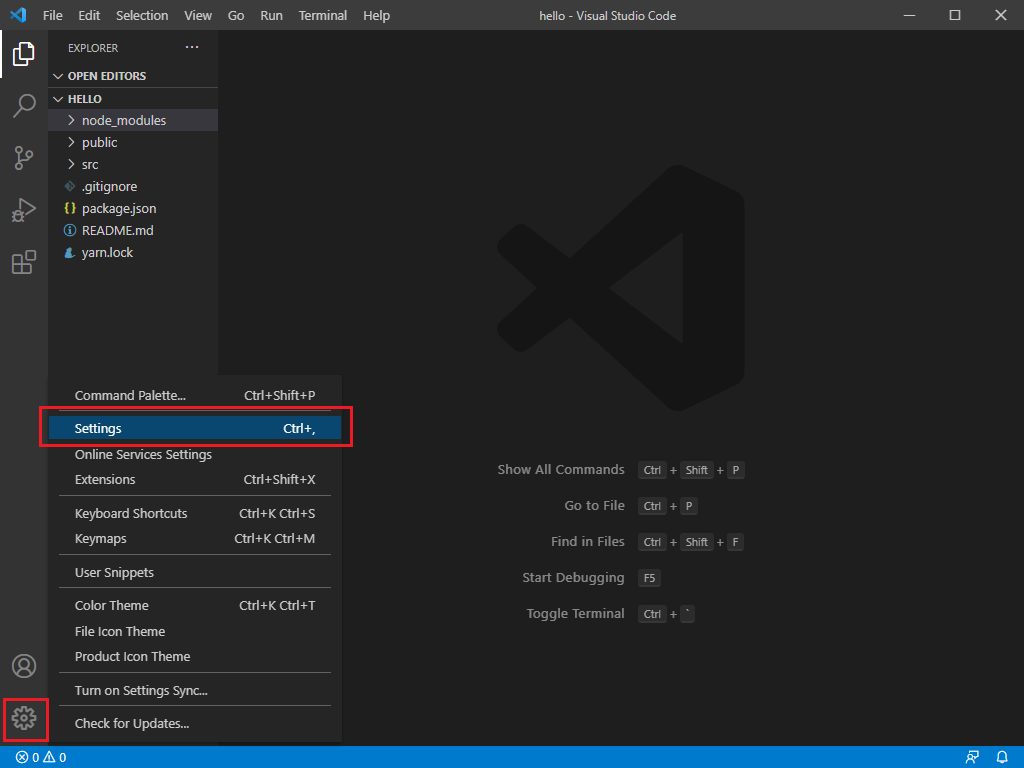Click the package.json braces icon

tap(70, 208)
